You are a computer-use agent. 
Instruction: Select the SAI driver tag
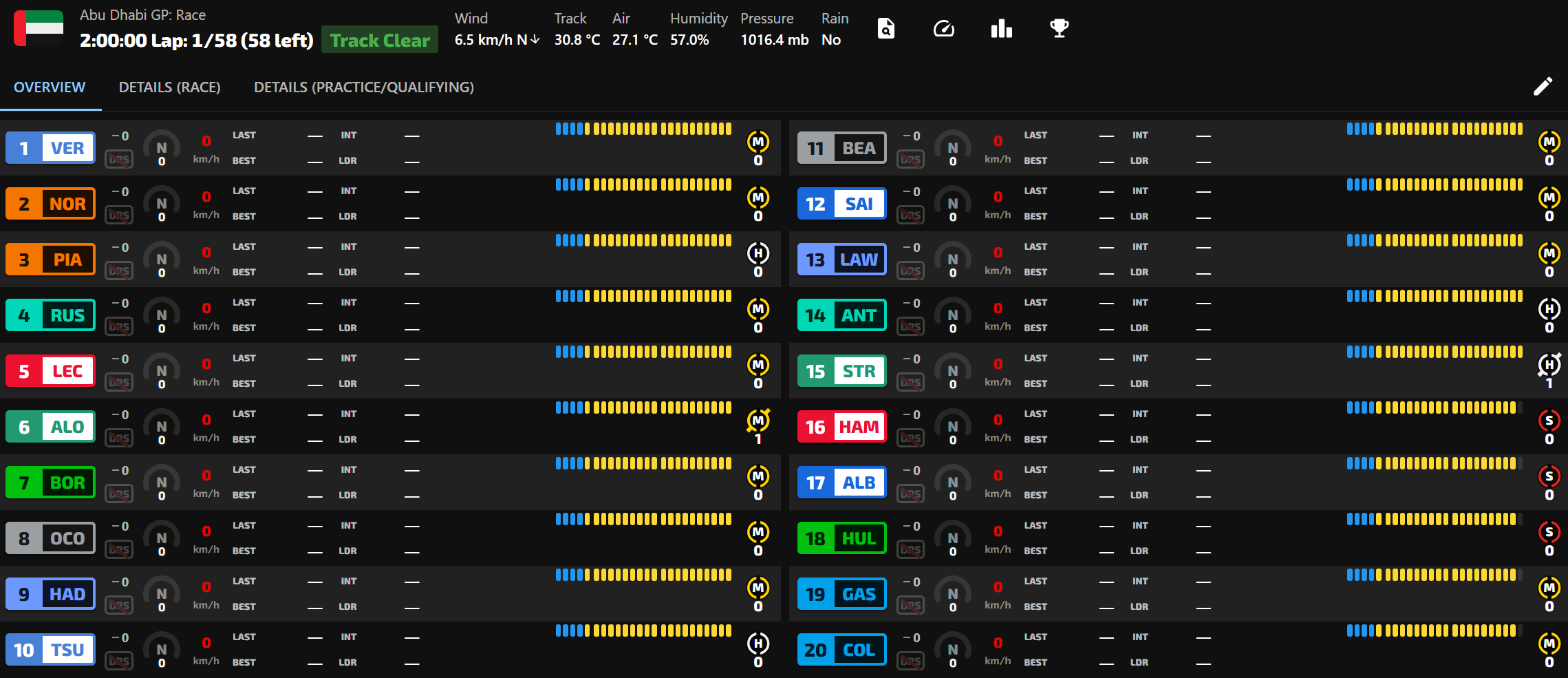[841, 204]
